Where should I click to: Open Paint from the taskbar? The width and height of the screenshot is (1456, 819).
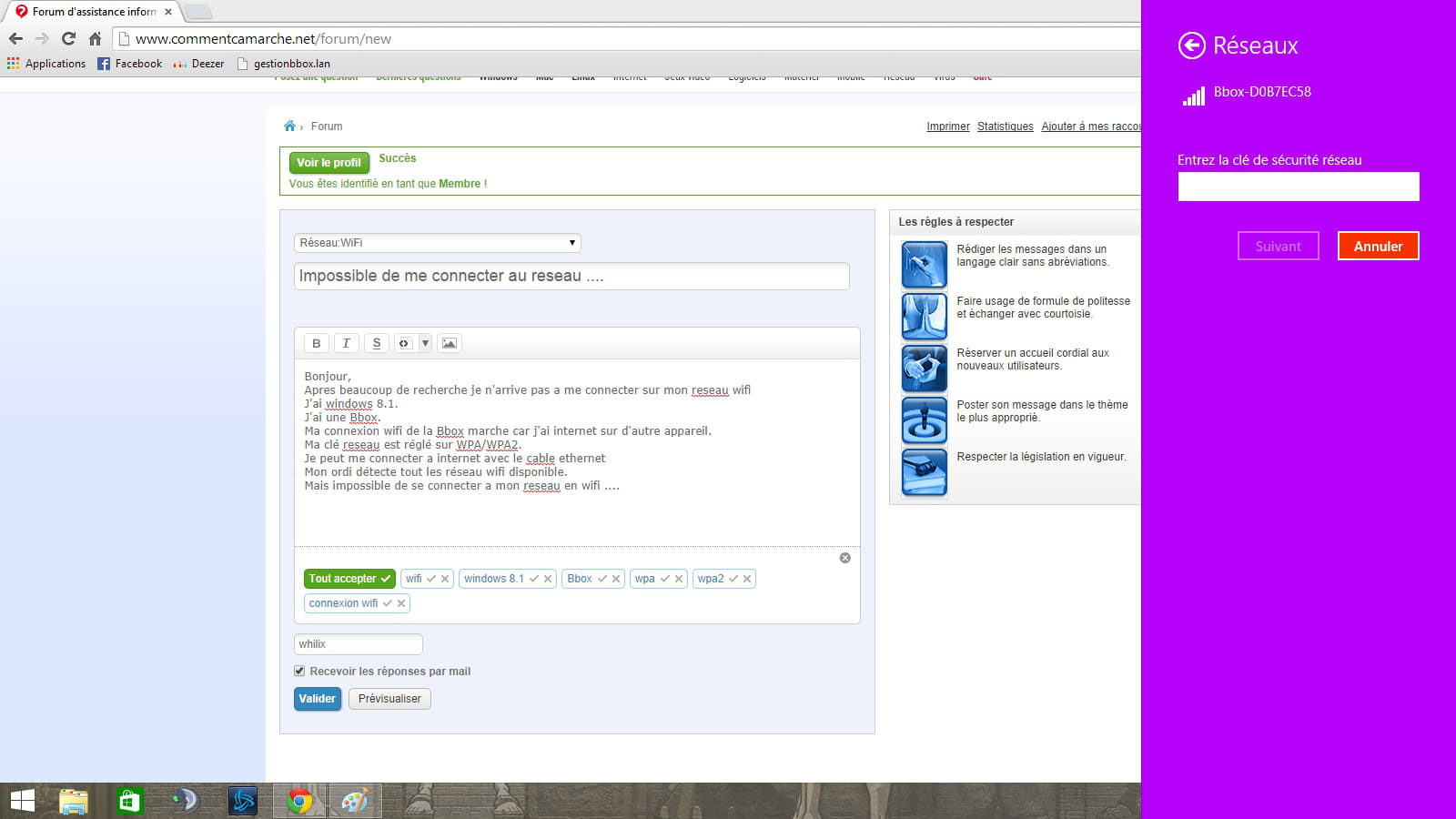click(x=354, y=801)
